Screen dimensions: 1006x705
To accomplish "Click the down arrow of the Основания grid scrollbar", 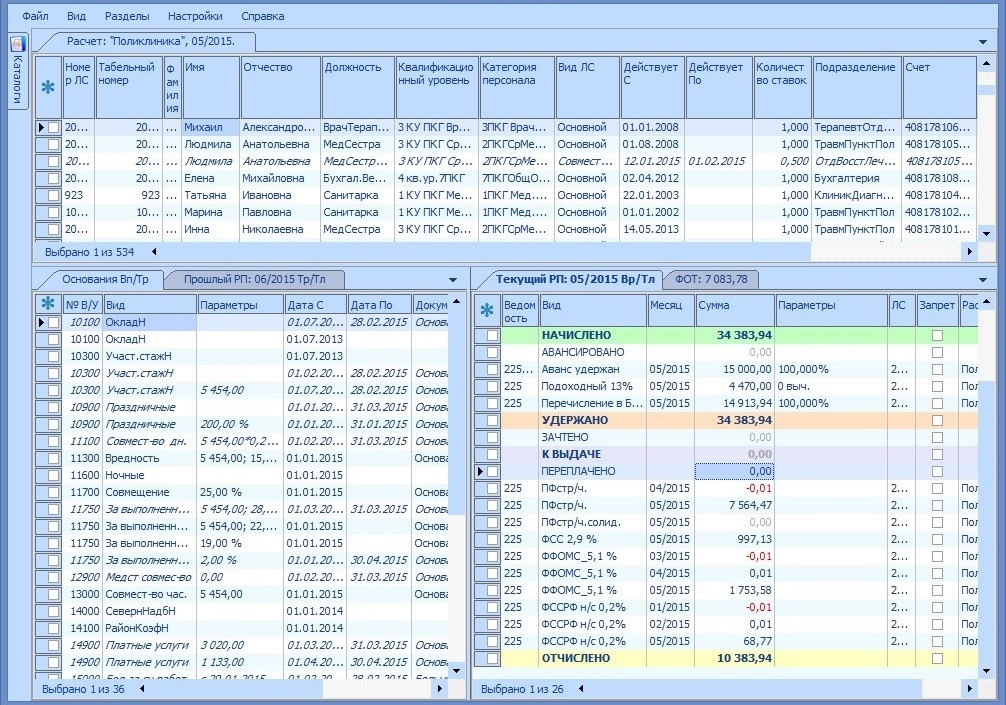I will click(x=456, y=671).
